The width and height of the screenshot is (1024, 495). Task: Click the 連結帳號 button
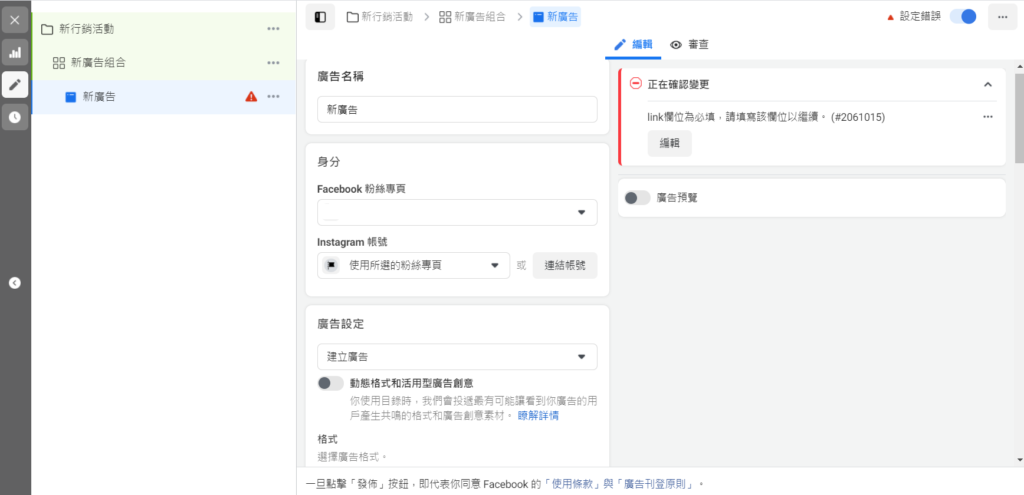click(565, 265)
